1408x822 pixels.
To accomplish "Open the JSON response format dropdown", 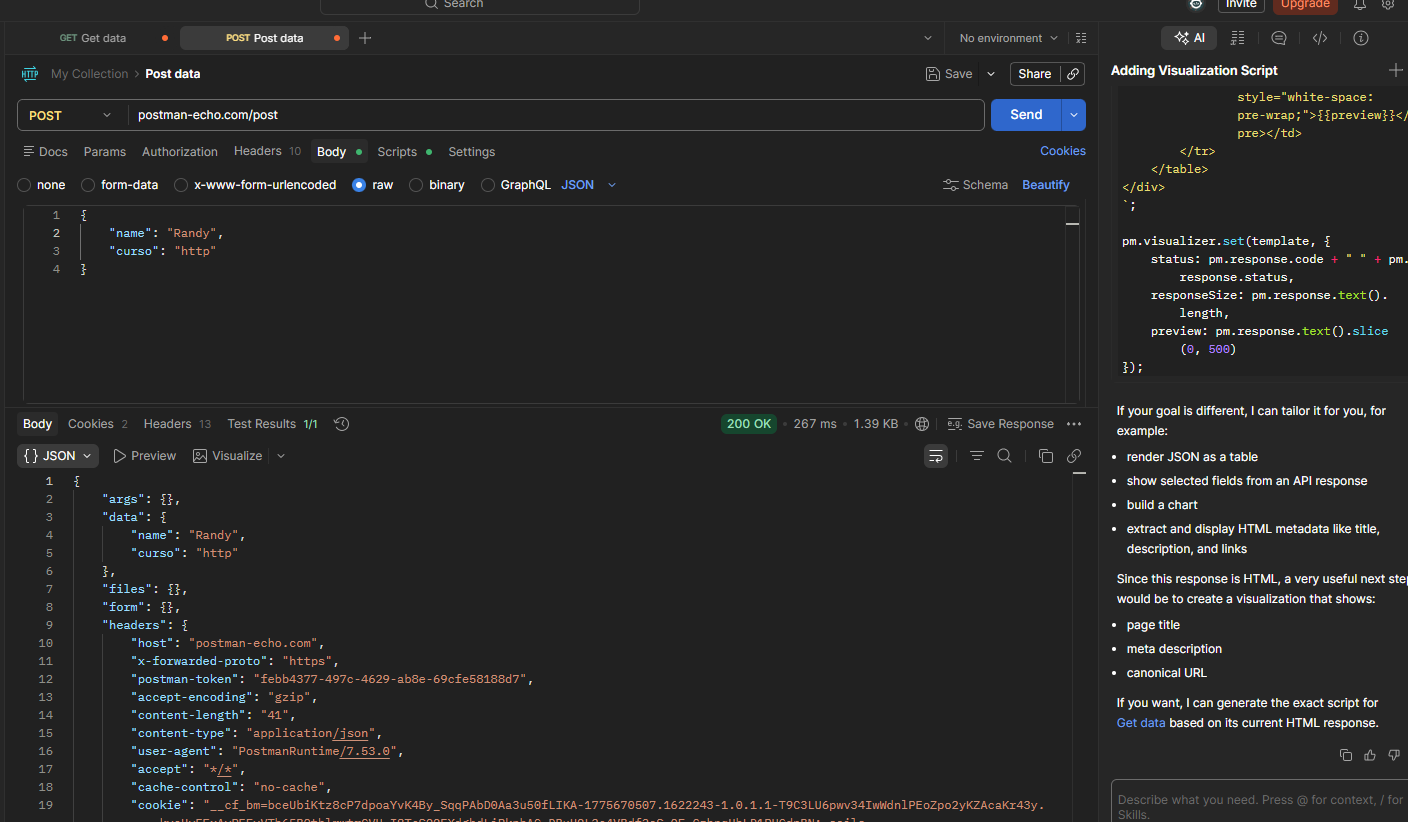I will (x=58, y=456).
